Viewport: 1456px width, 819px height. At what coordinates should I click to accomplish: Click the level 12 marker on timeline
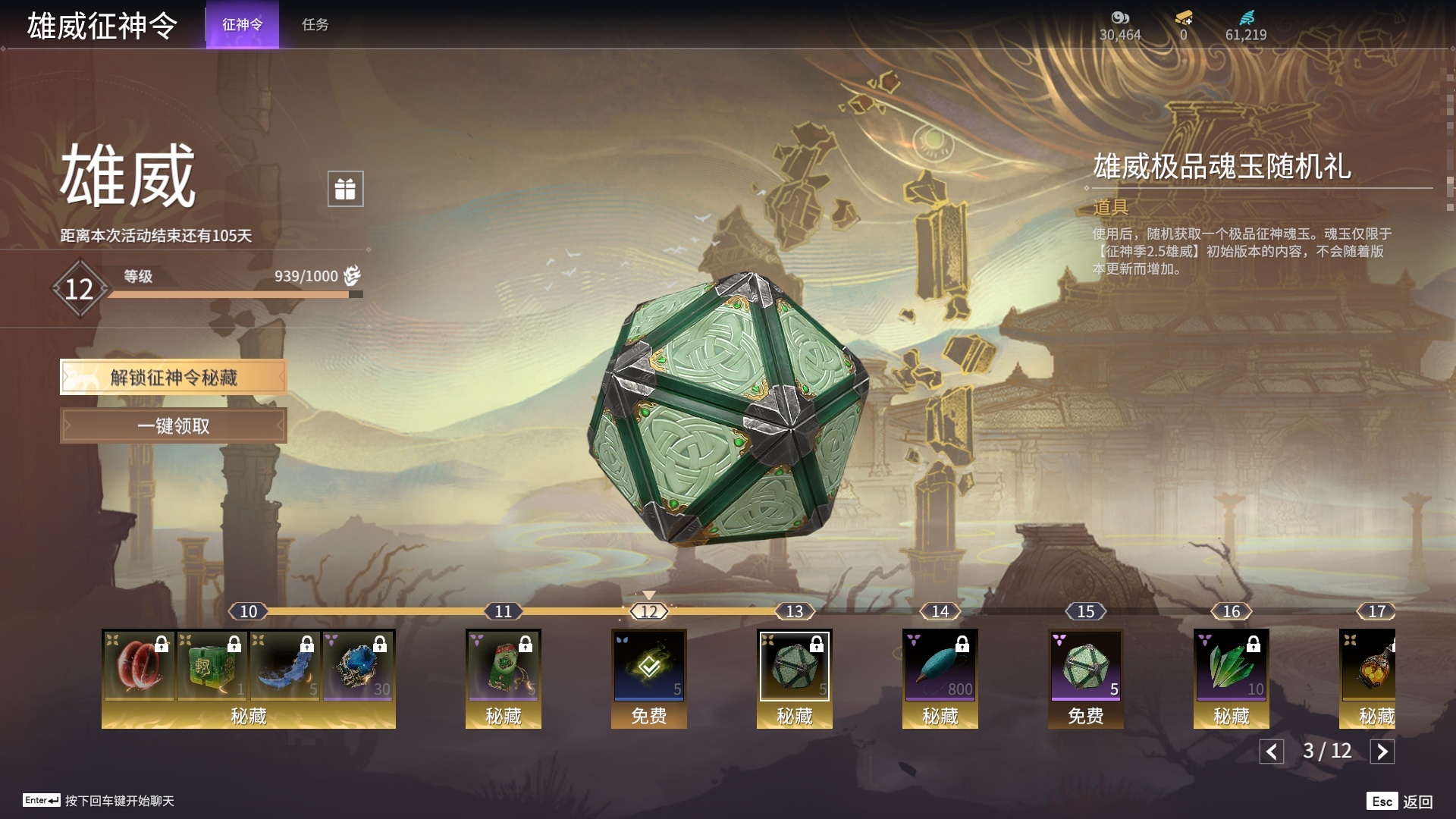649,611
